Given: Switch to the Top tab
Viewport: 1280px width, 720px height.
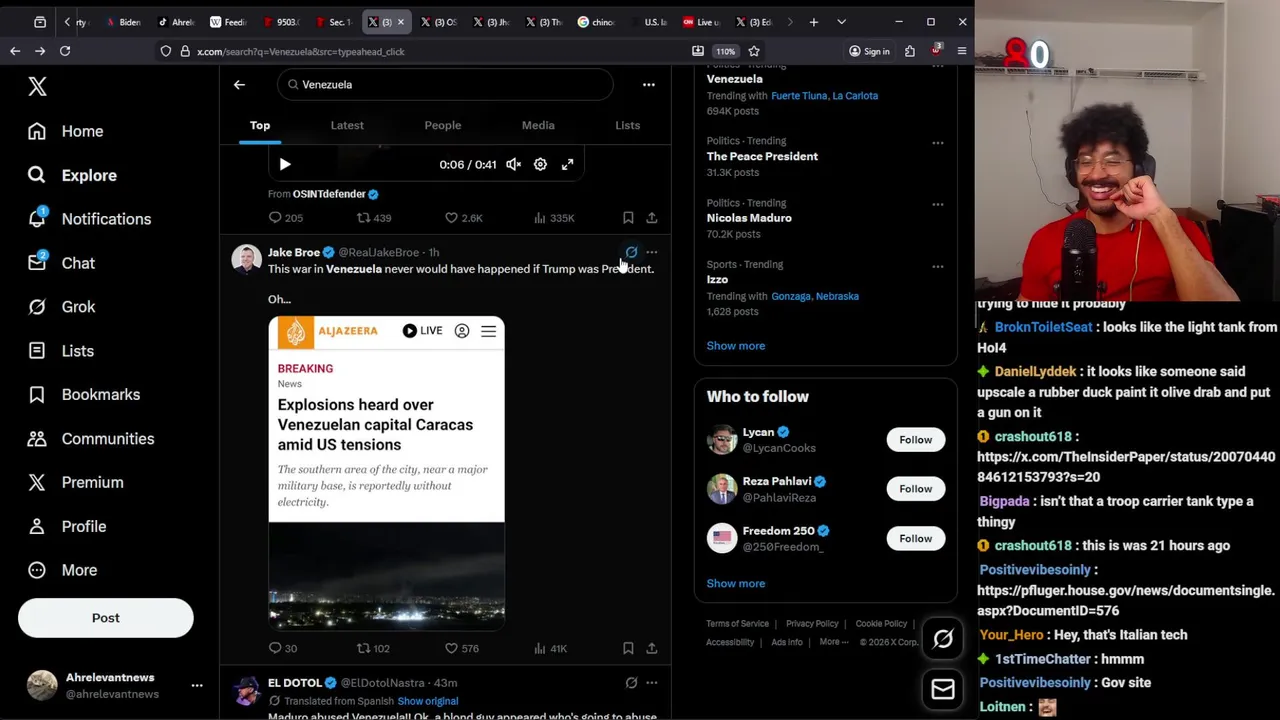Looking at the screenshot, I should click(x=260, y=125).
